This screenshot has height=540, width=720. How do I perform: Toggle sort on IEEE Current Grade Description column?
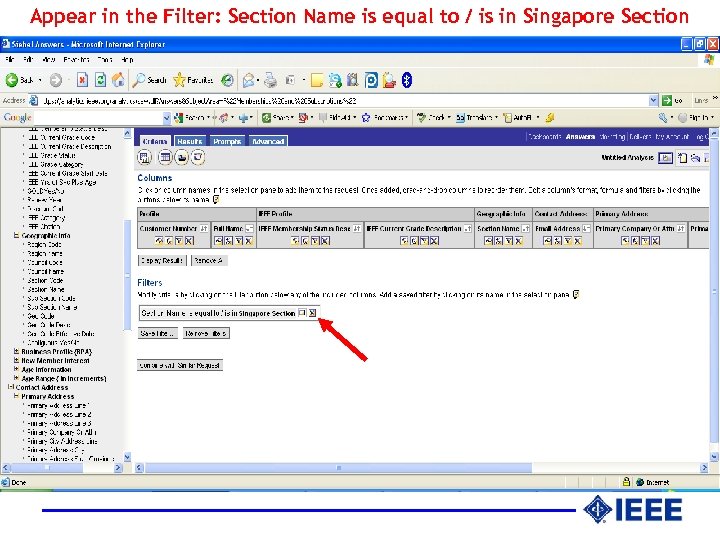(x=467, y=228)
